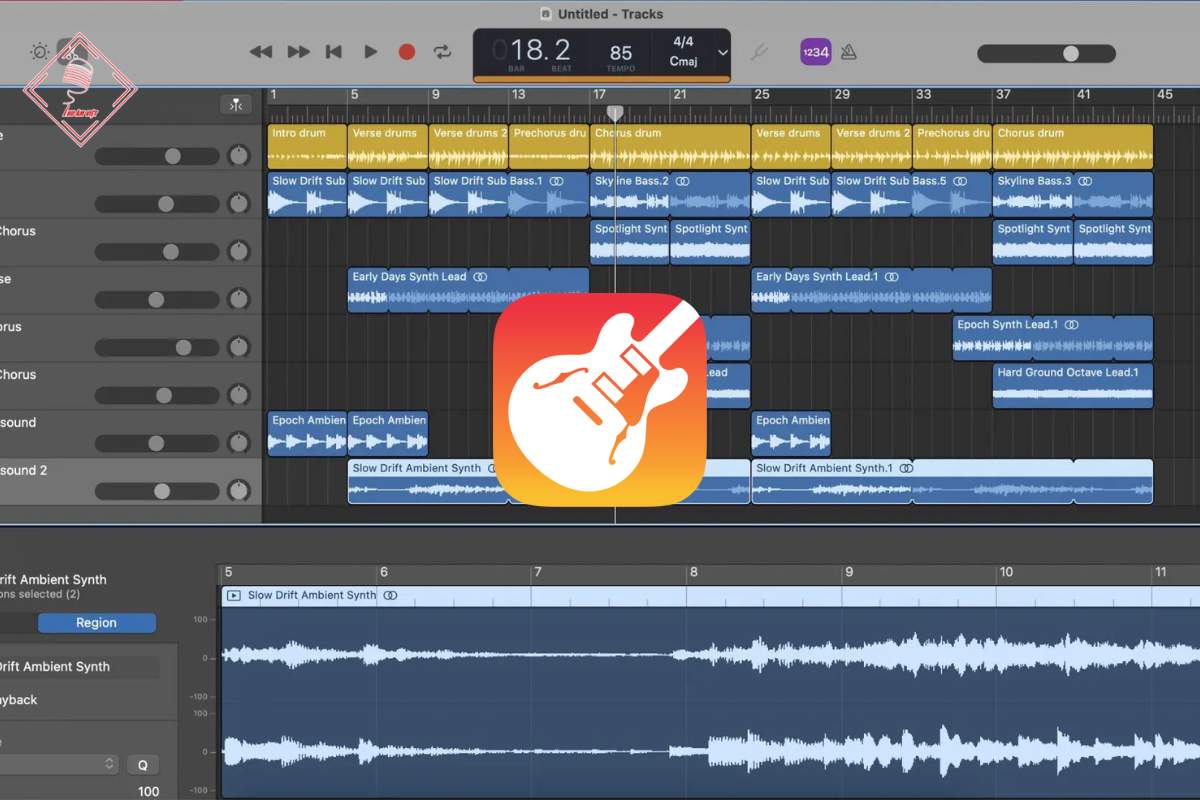Open the tuner via tuning fork icon
This screenshot has height=800, width=1200.
(761, 52)
